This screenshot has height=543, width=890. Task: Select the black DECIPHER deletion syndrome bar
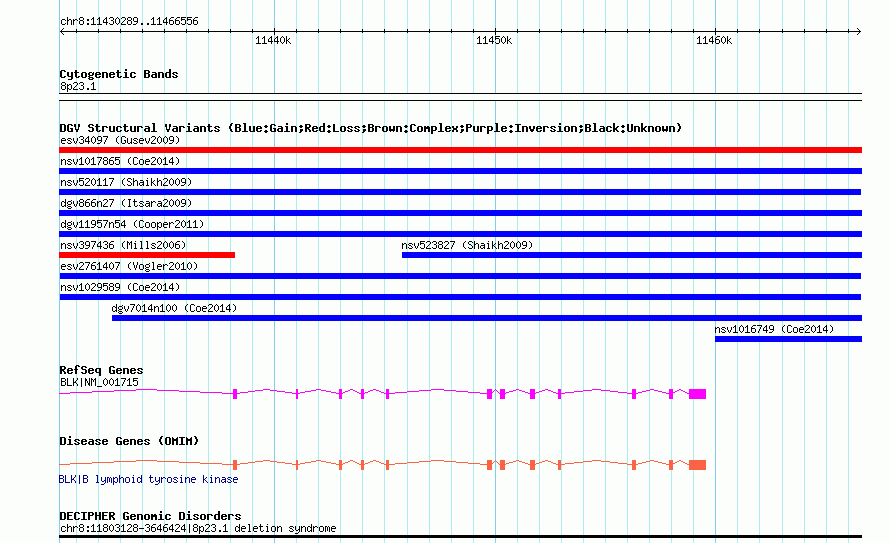tap(460, 536)
